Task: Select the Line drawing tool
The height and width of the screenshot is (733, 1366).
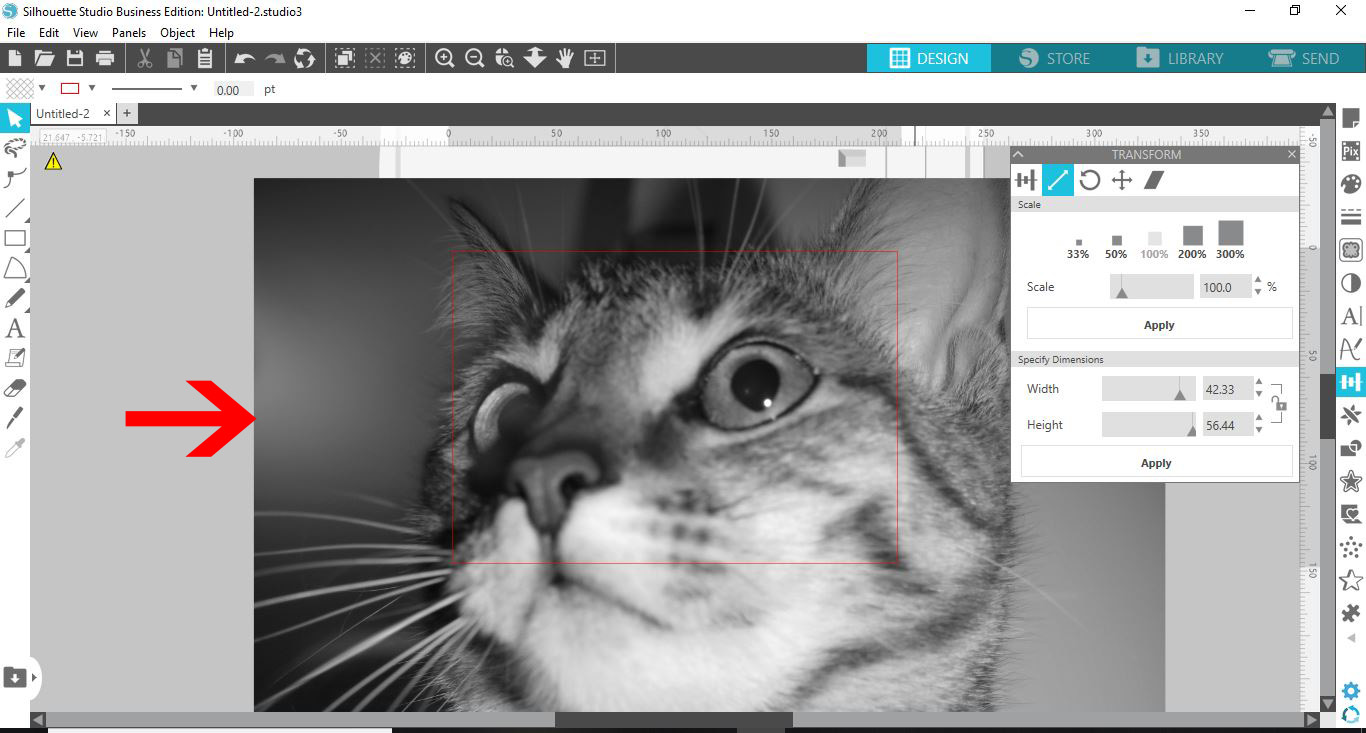Action: point(15,209)
